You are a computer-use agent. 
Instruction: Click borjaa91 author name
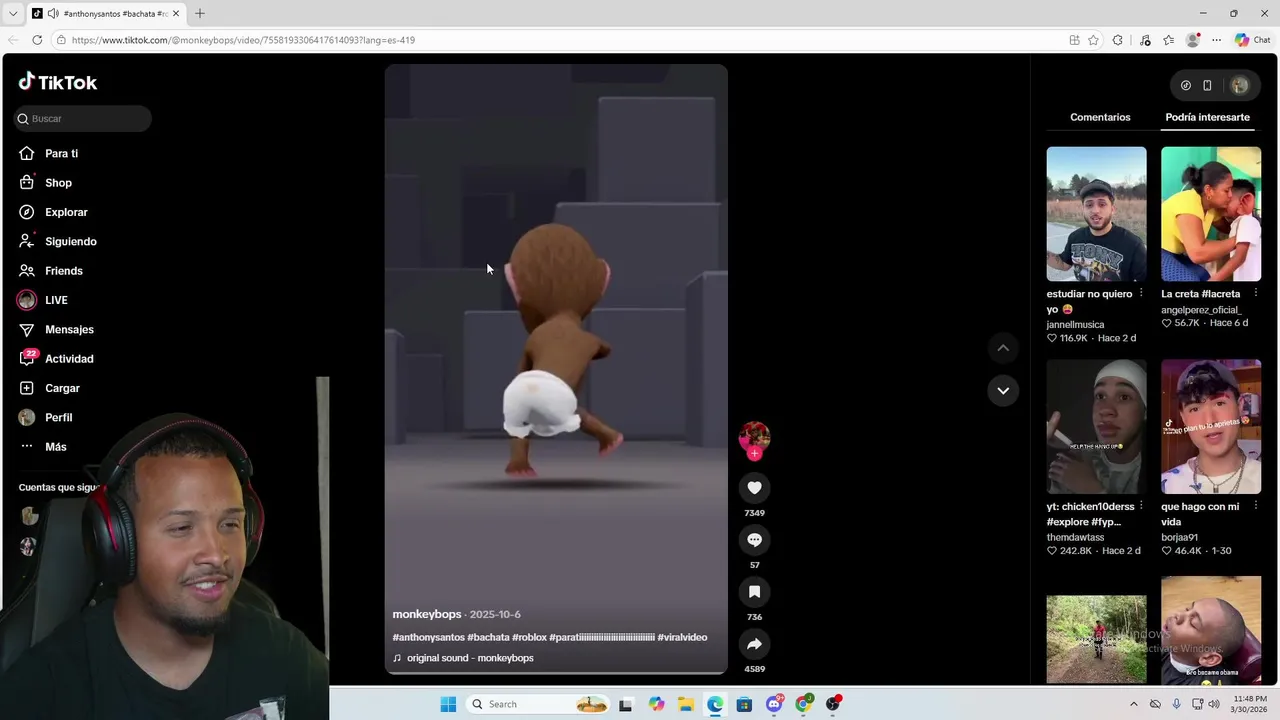(1179, 537)
